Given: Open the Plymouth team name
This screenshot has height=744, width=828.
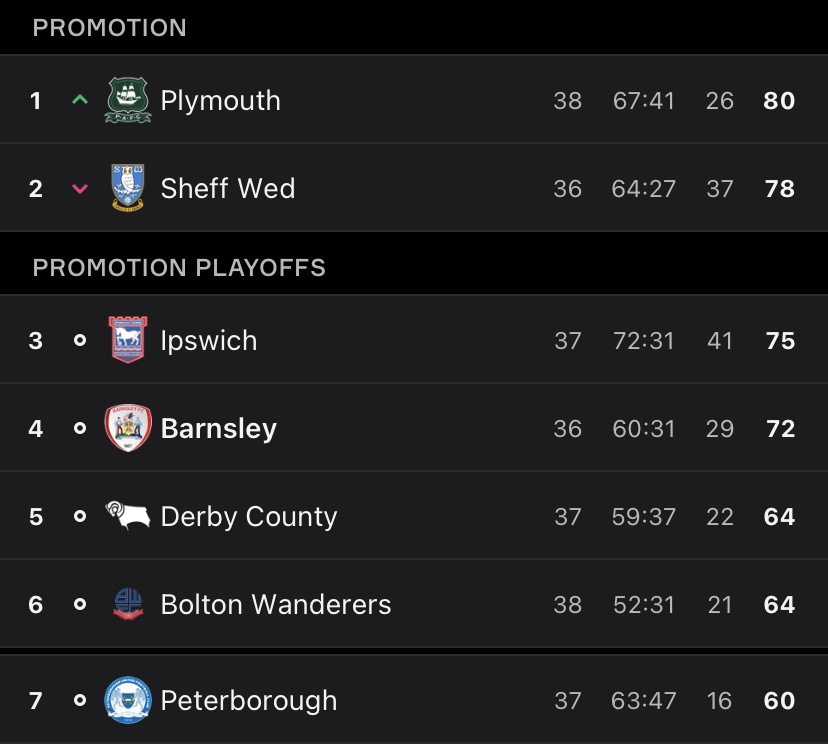Looking at the screenshot, I should [x=220, y=101].
